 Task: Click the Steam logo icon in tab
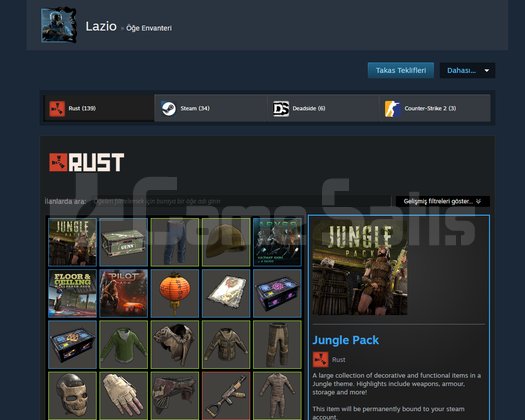pos(168,109)
